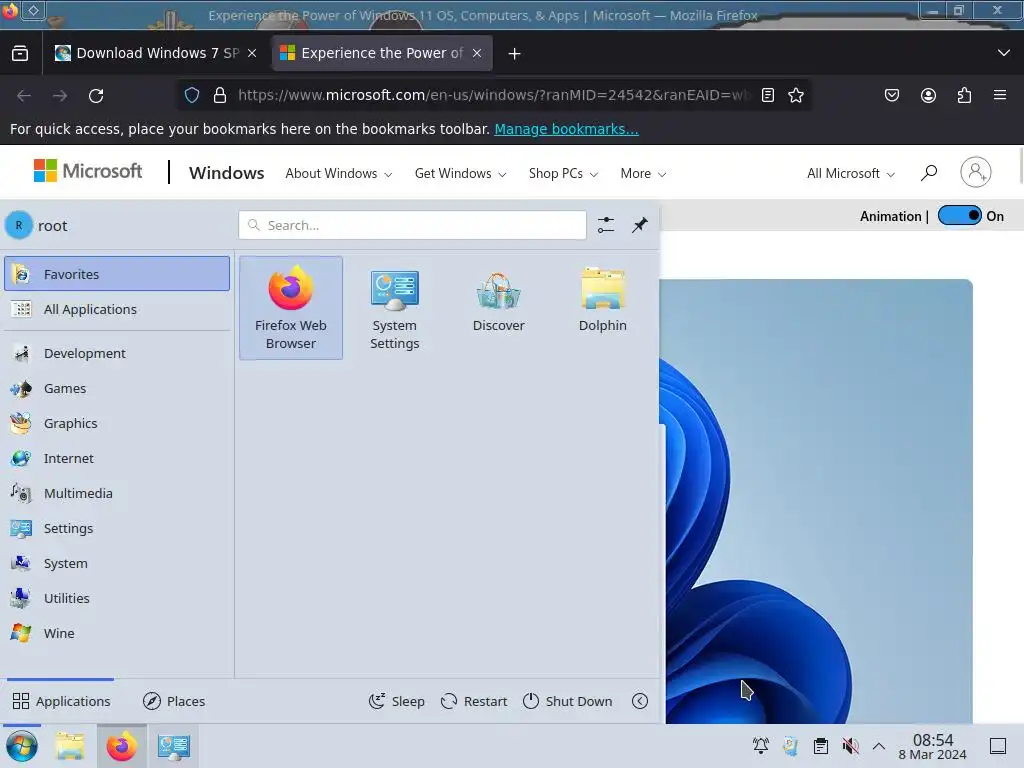Expand All Microsoft dropdown menu

850,173
